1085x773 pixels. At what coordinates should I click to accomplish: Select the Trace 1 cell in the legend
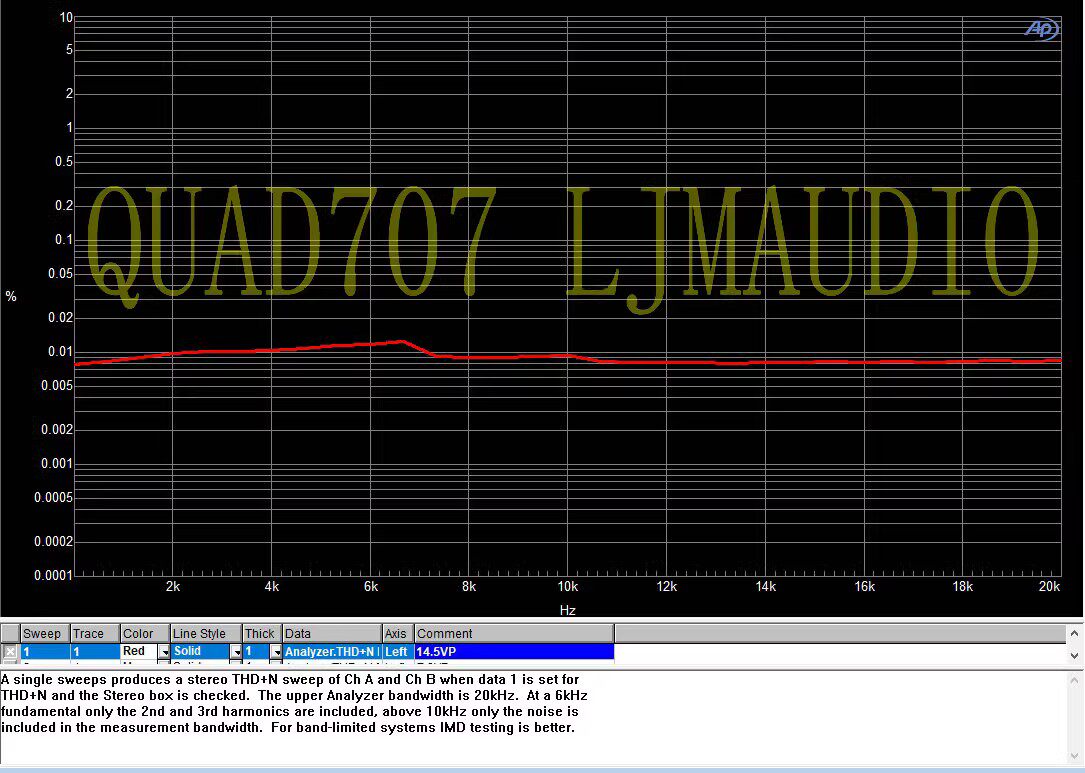click(95, 652)
